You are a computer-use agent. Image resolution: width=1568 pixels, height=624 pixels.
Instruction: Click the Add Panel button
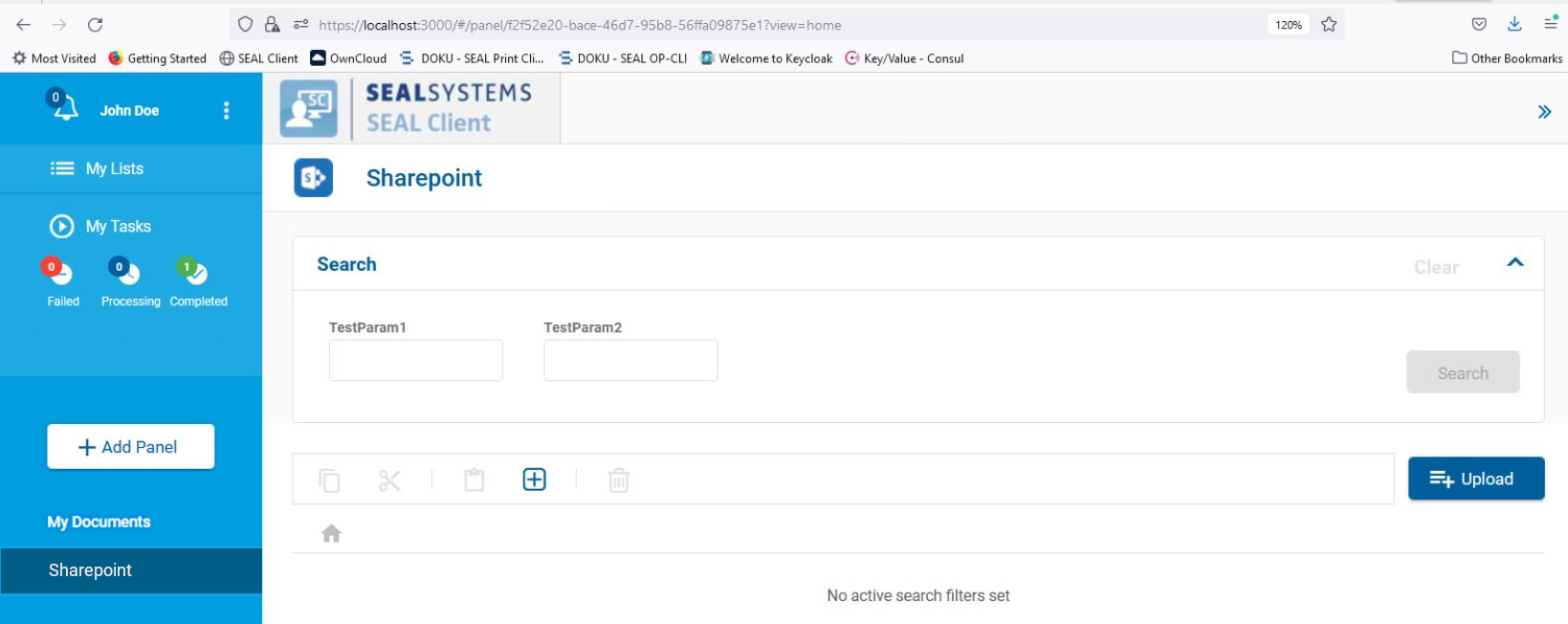click(131, 447)
